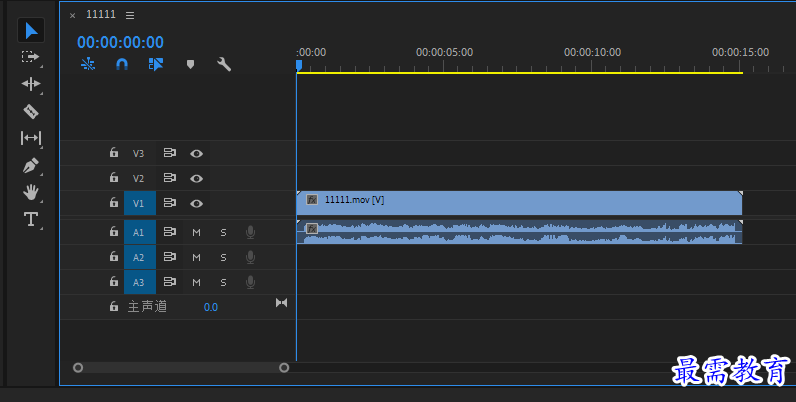Target track V3 header

click(139, 153)
